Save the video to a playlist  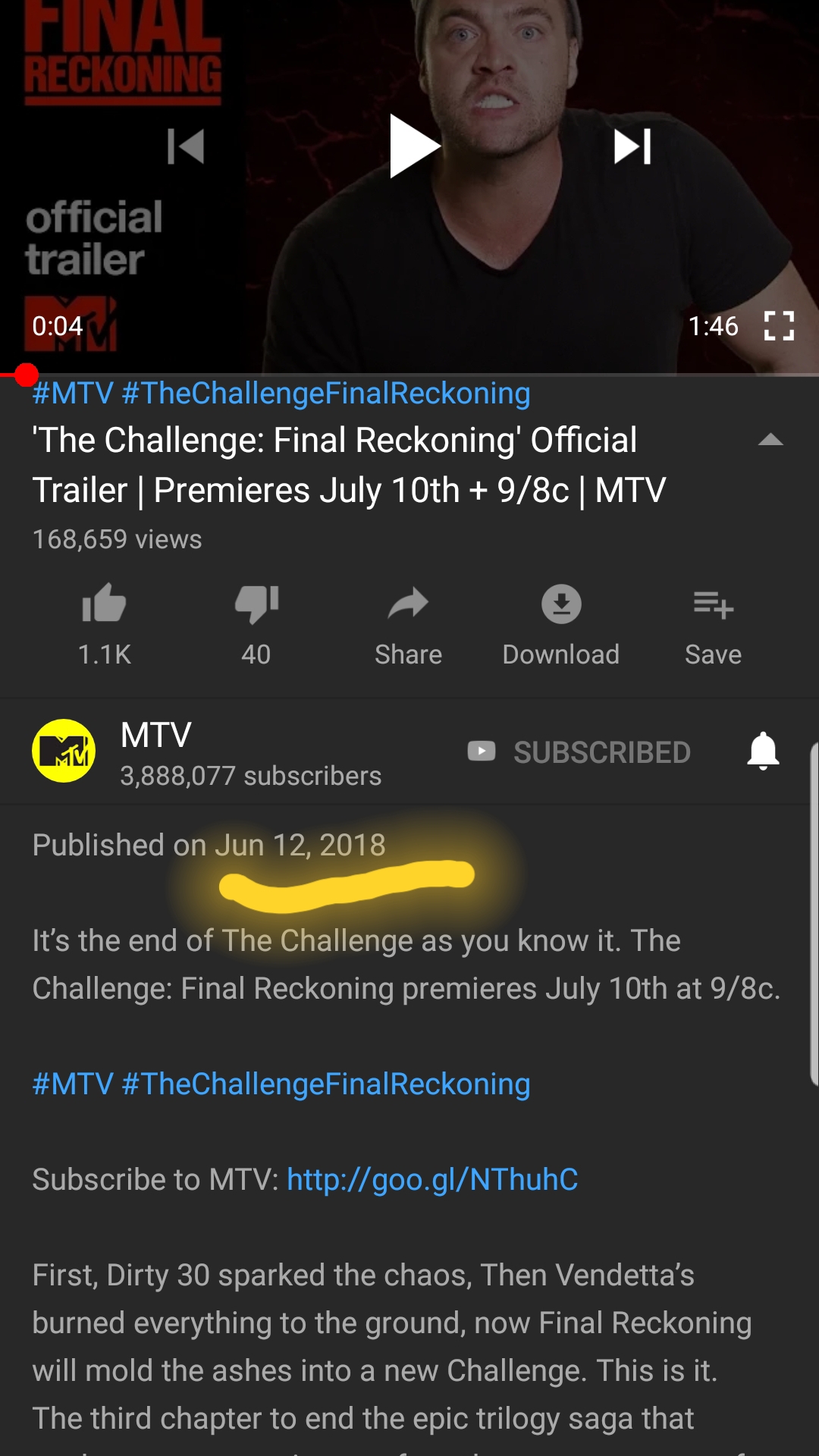pos(713,605)
